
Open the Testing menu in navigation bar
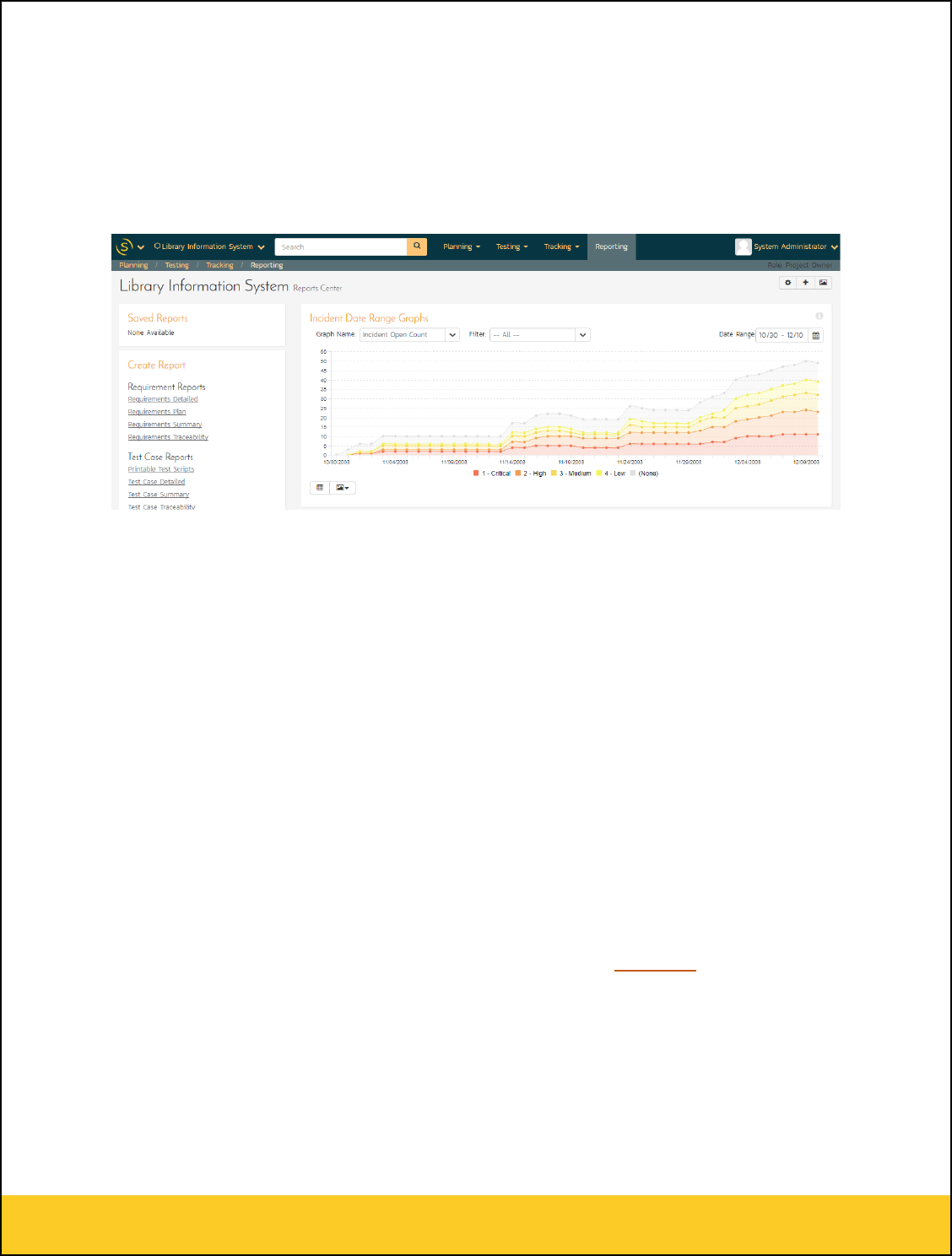click(x=511, y=247)
